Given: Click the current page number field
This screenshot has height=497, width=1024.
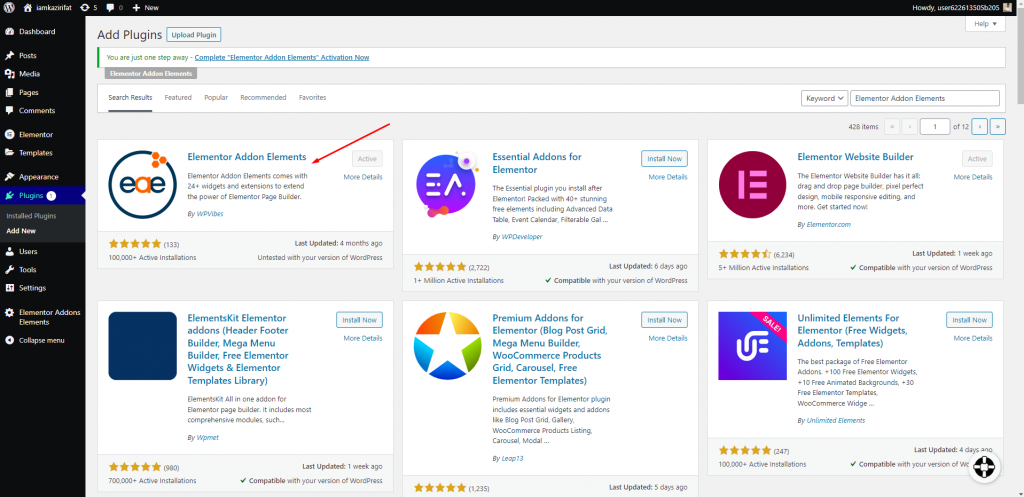Looking at the screenshot, I should [935, 126].
